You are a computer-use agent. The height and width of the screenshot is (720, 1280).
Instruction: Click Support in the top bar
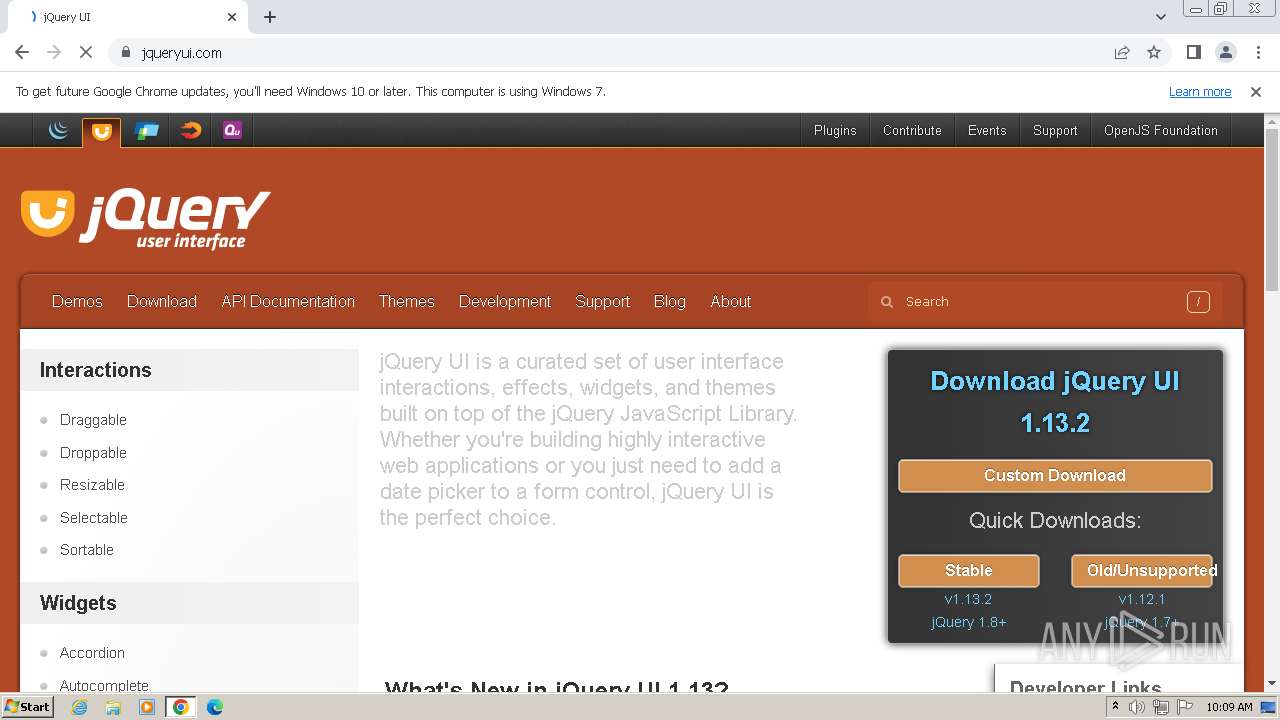tap(1055, 130)
